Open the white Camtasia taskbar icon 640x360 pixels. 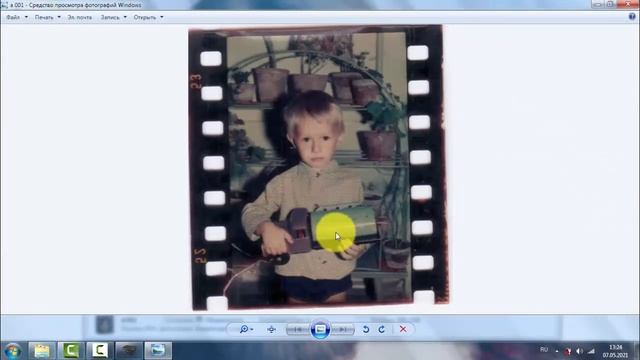(100, 351)
